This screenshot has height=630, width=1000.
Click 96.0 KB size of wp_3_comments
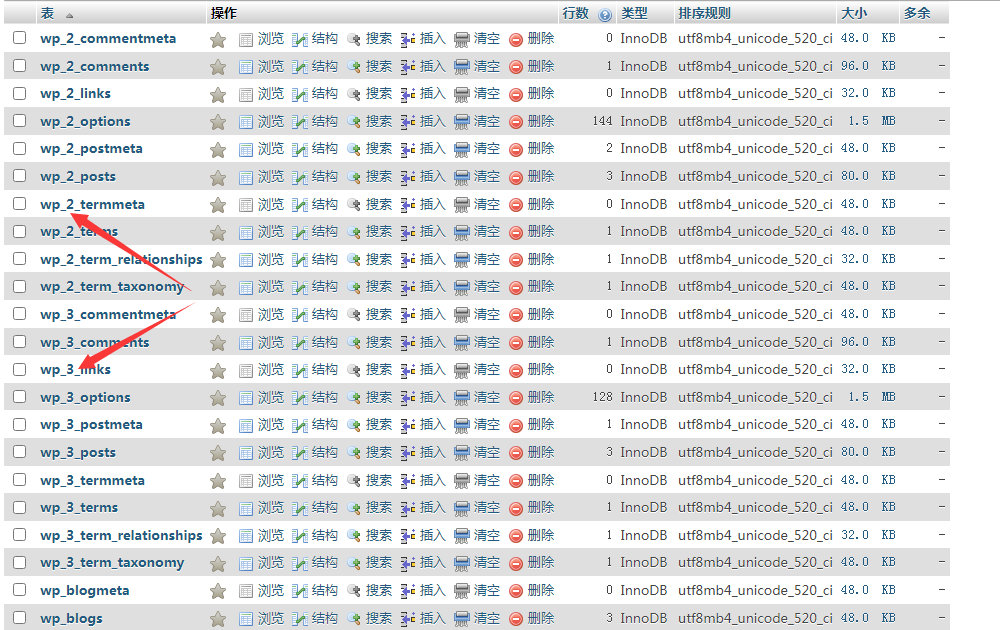pyautogui.click(x=868, y=342)
